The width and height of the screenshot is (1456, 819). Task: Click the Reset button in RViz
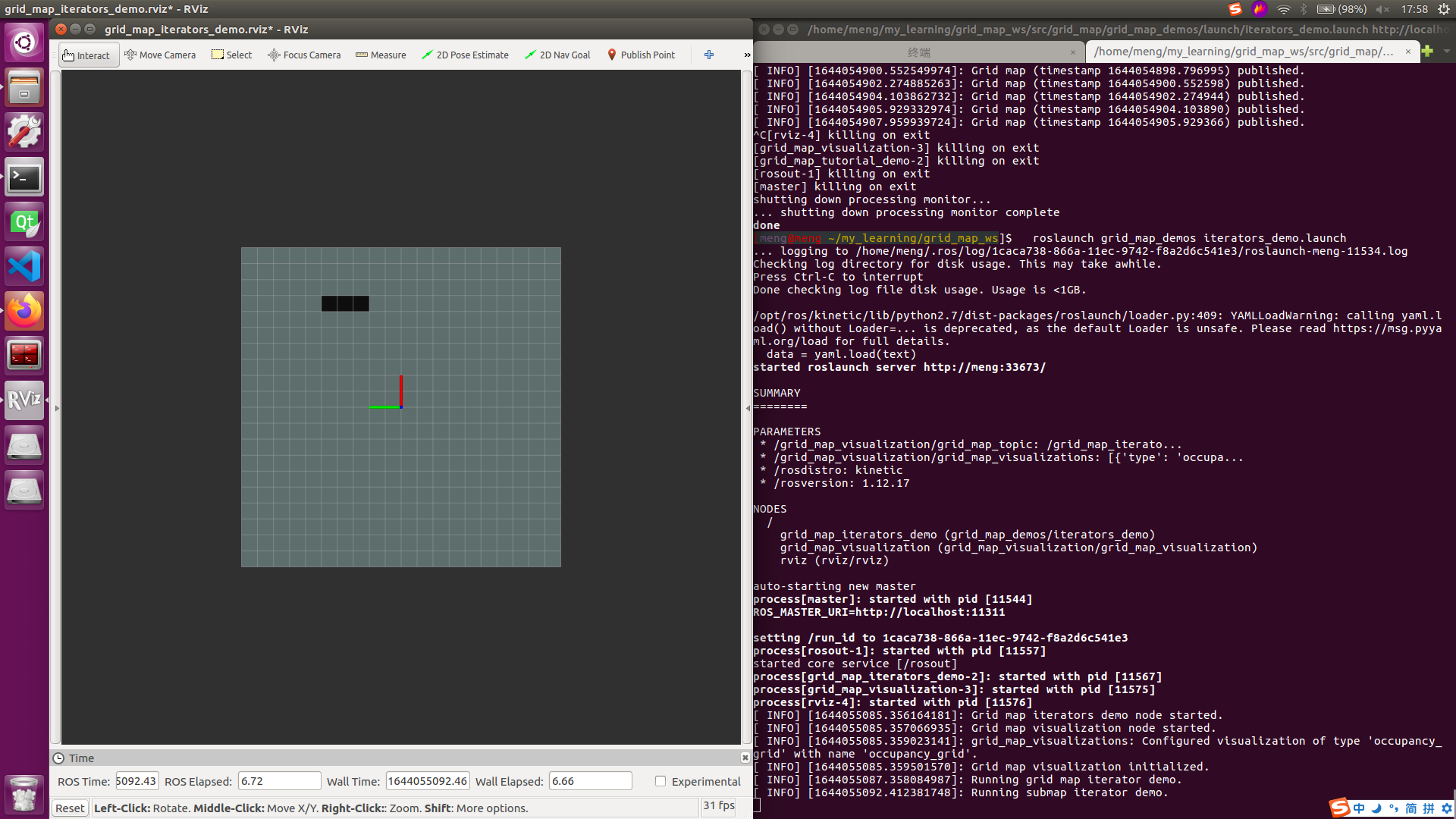click(x=70, y=808)
